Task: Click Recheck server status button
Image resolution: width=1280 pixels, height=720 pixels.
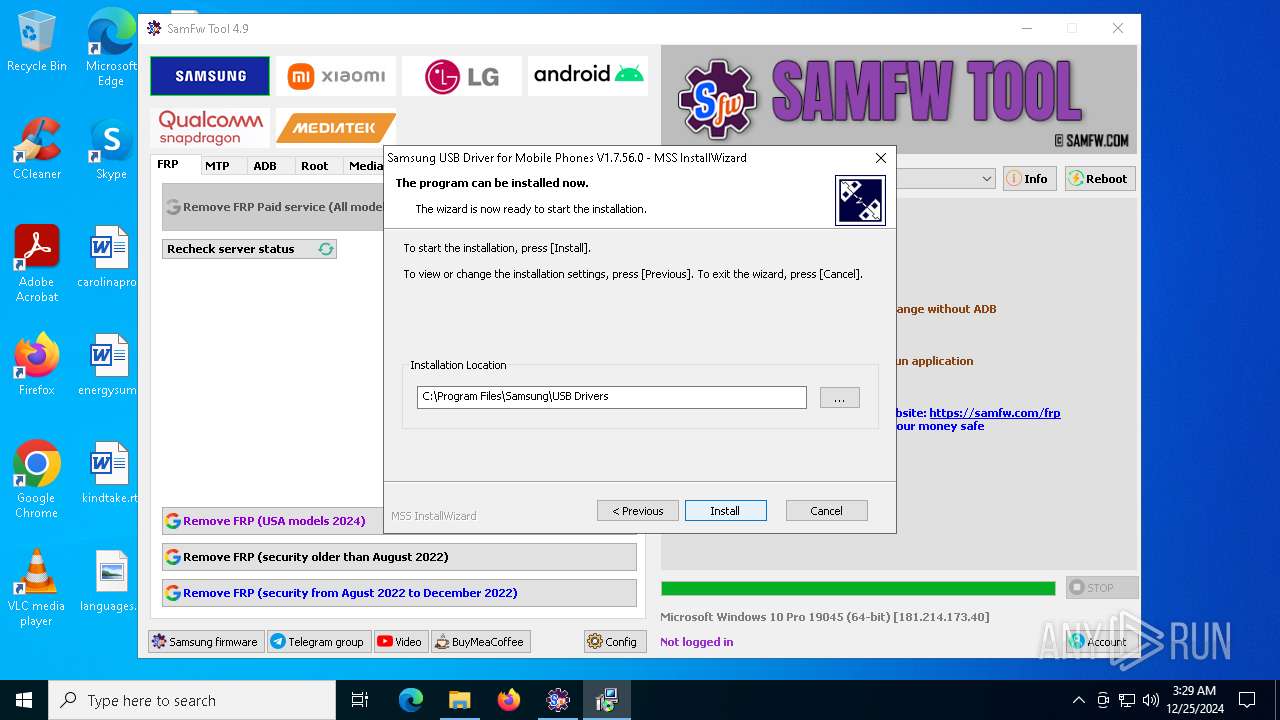Action: pos(249,249)
